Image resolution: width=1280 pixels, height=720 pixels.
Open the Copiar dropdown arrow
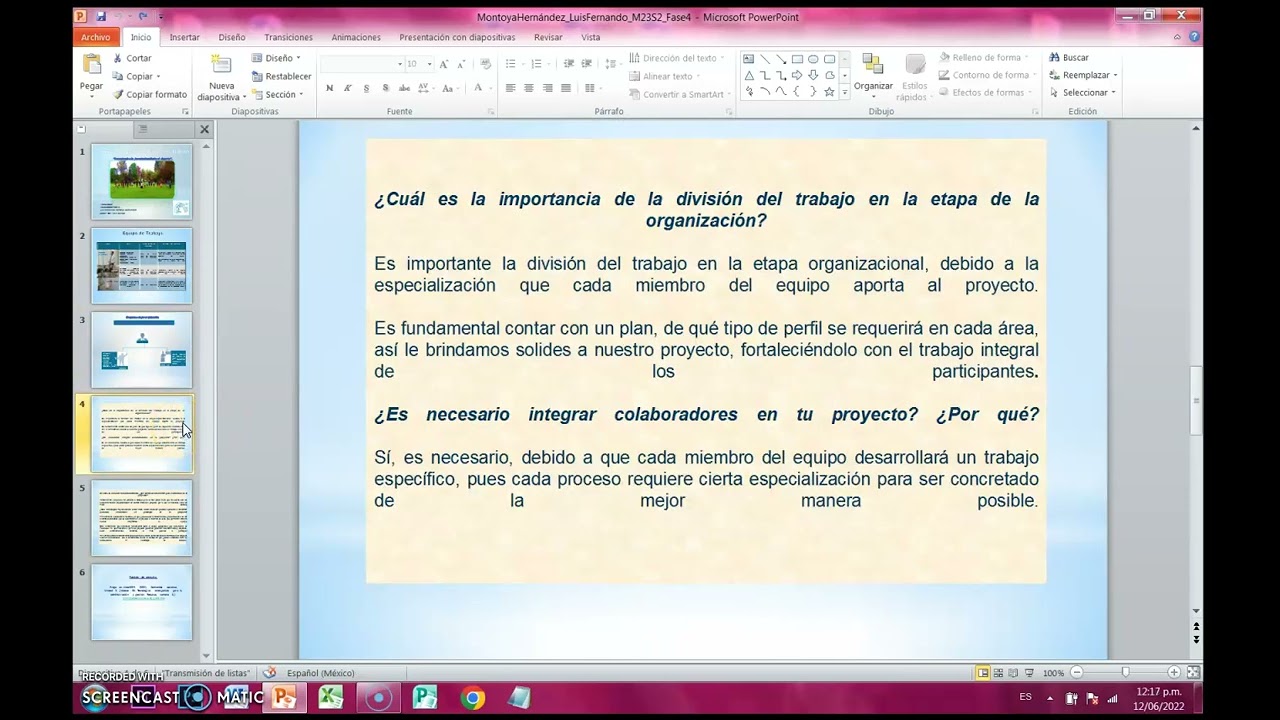point(158,76)
